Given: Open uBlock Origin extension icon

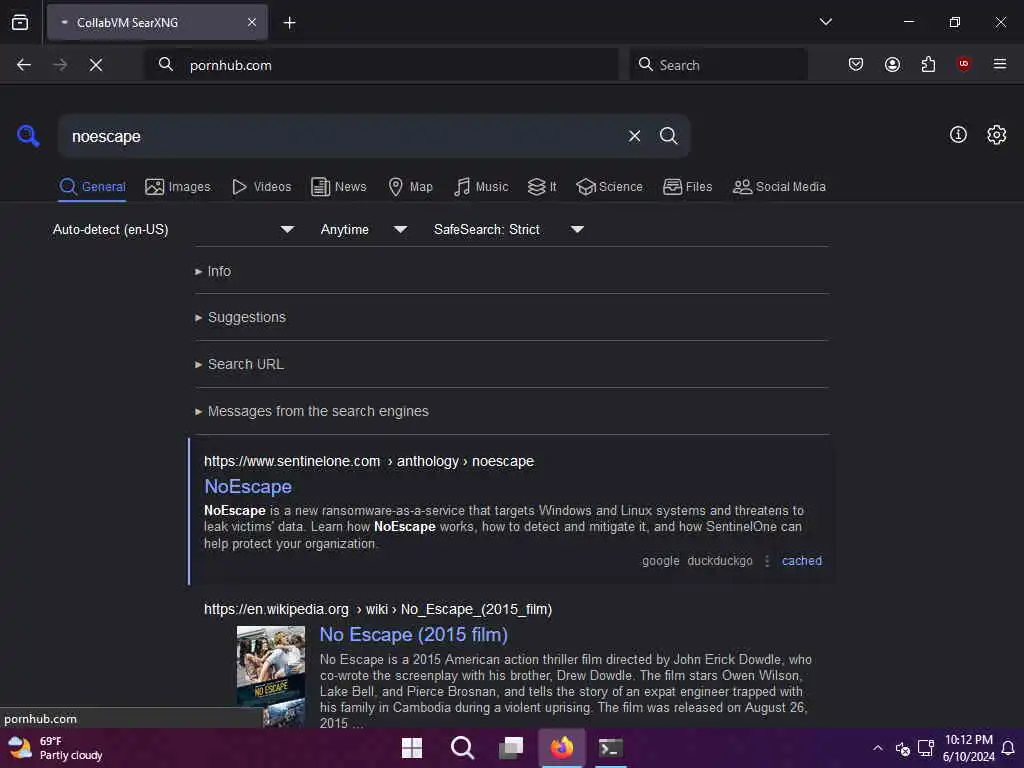Looking at the screenshot, I should [963, 63].
